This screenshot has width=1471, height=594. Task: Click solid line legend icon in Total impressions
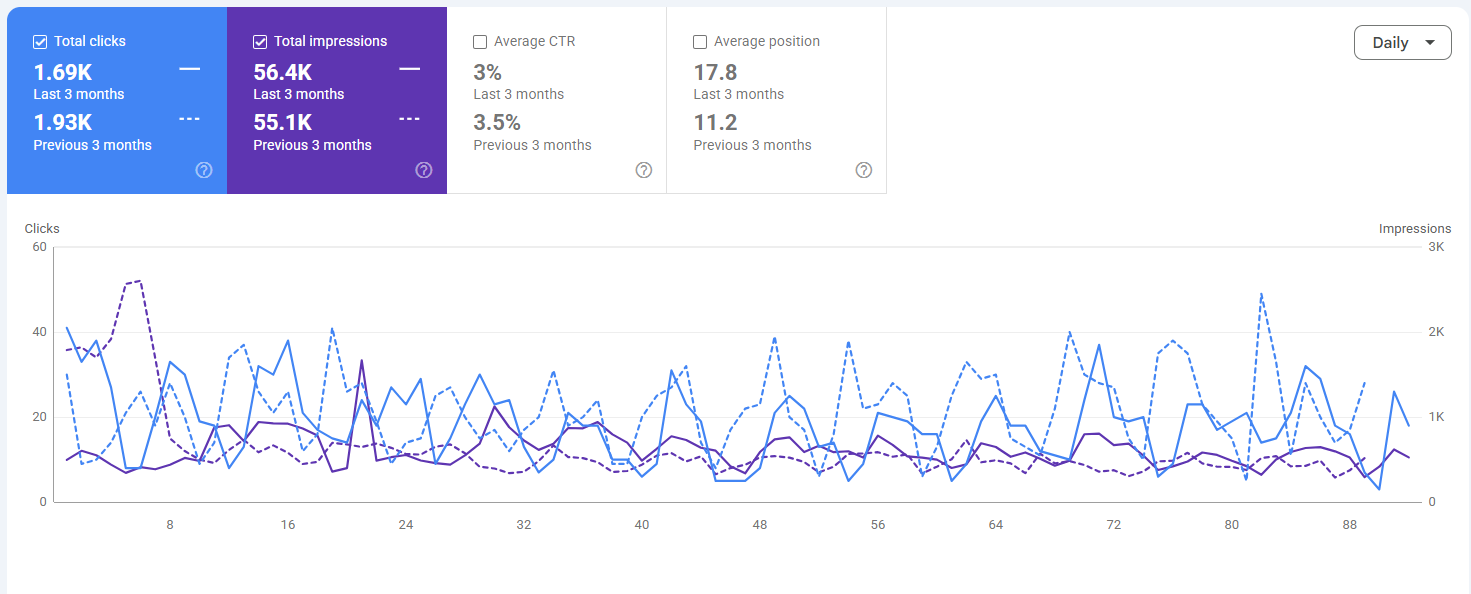click(409, 69)
